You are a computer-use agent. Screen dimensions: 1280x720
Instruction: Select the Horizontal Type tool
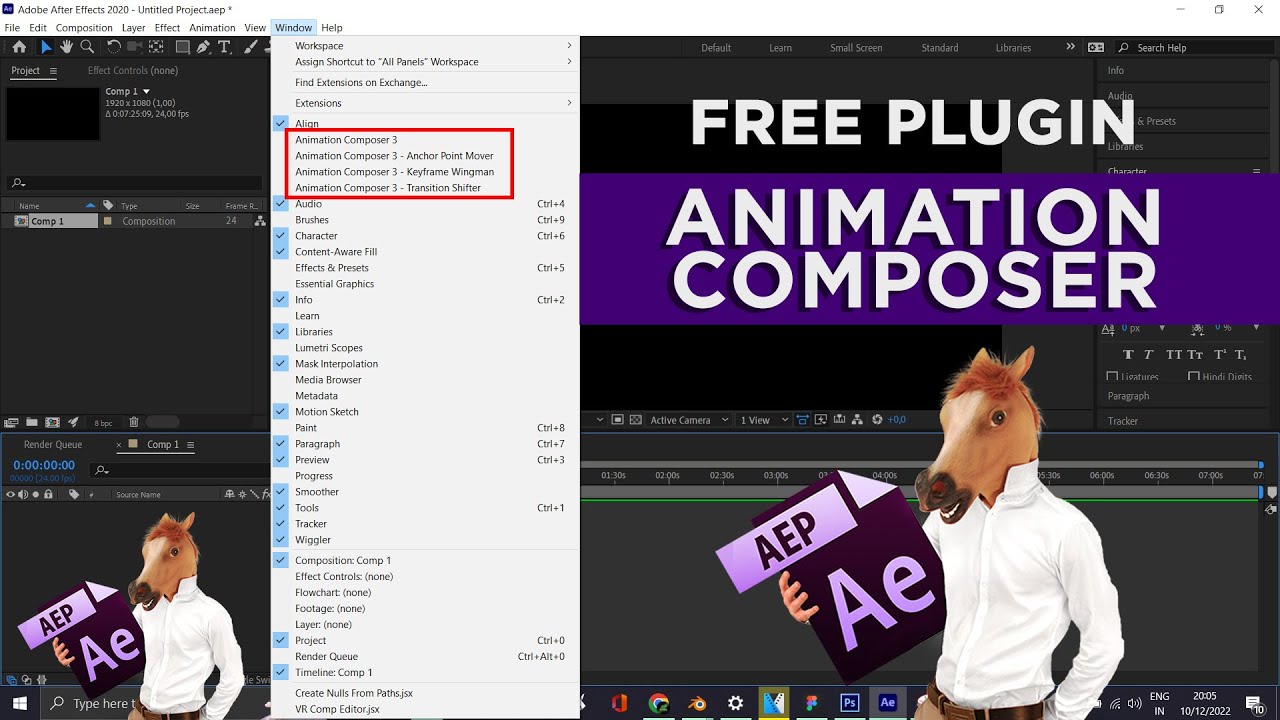point(224,47)
